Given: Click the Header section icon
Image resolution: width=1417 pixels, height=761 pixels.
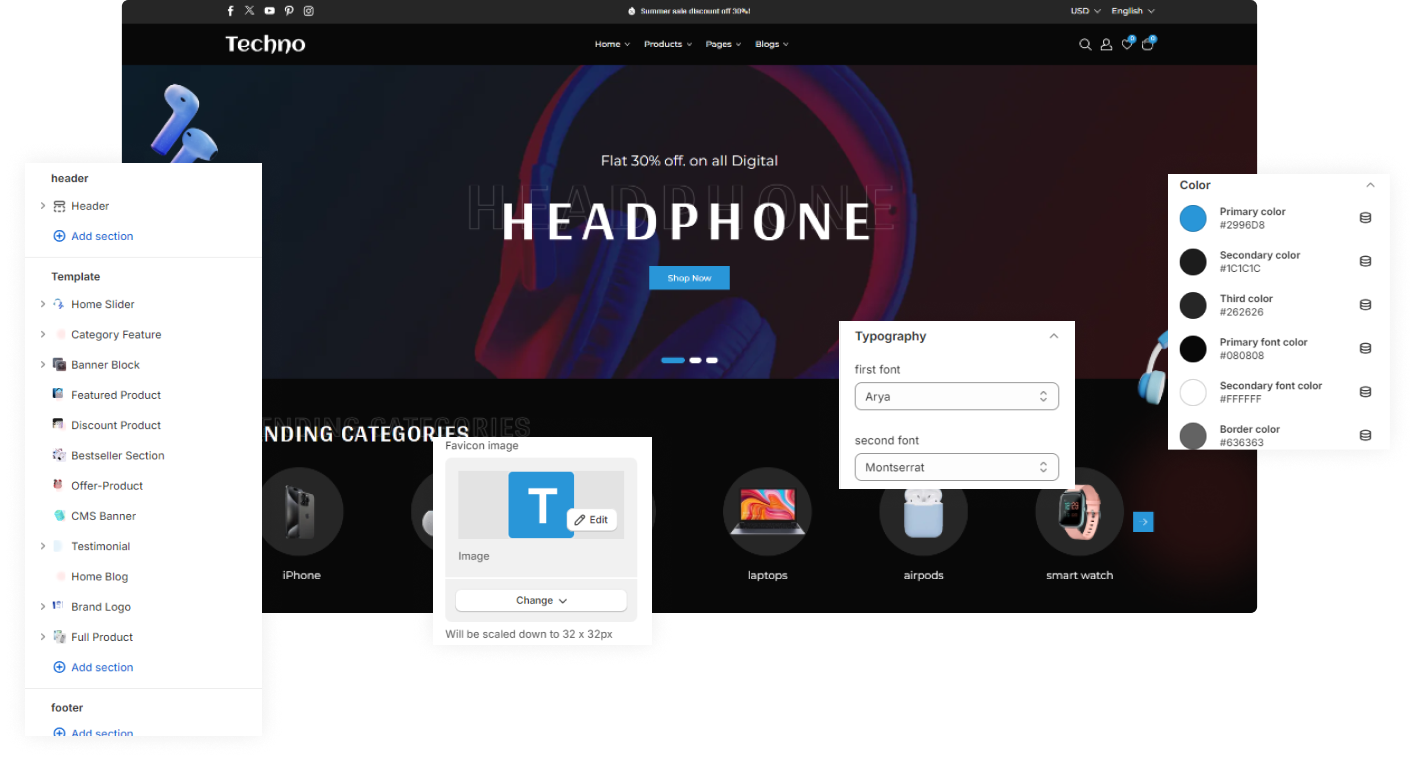Looking at the screenshot, I should pos(59,206).
